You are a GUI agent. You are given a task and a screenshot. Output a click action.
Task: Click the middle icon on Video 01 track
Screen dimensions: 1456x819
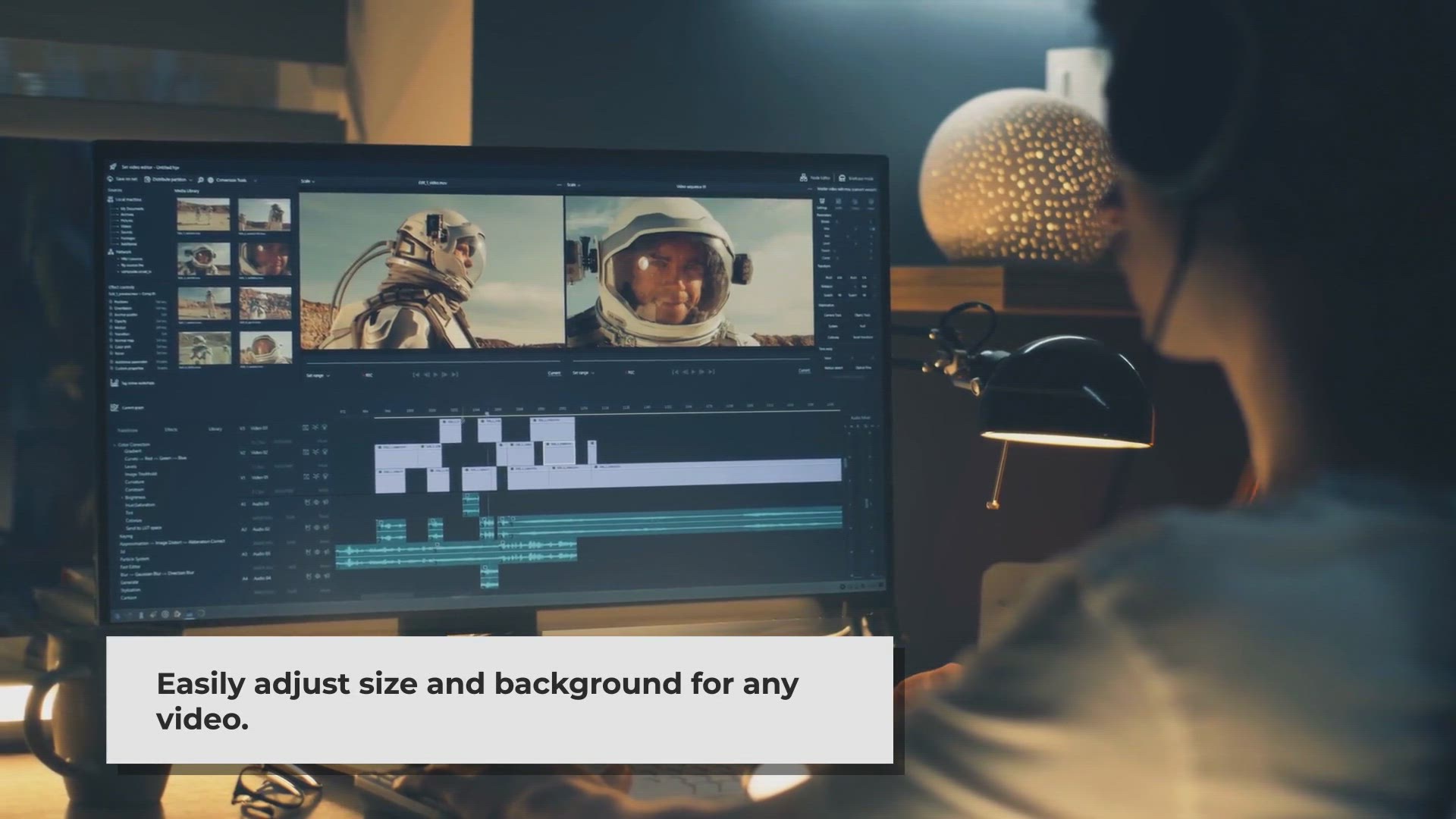pos(316,476)
